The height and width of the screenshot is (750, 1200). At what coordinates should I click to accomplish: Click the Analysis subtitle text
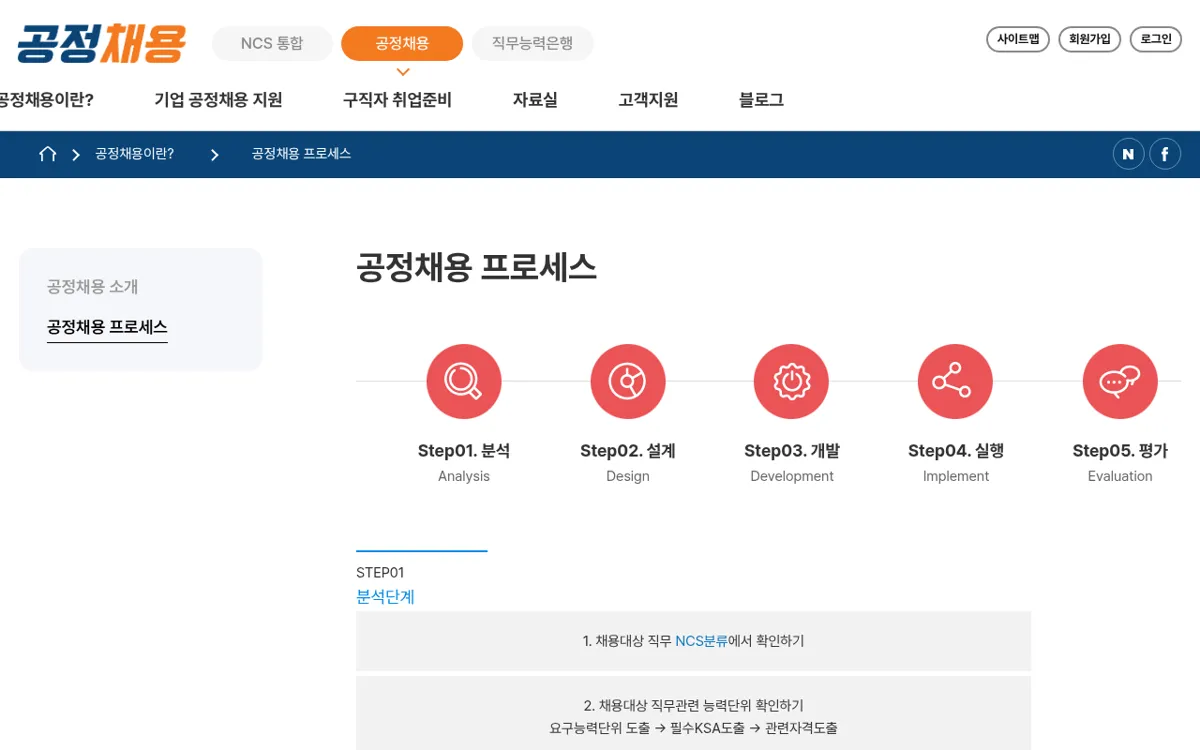(464, 476)
